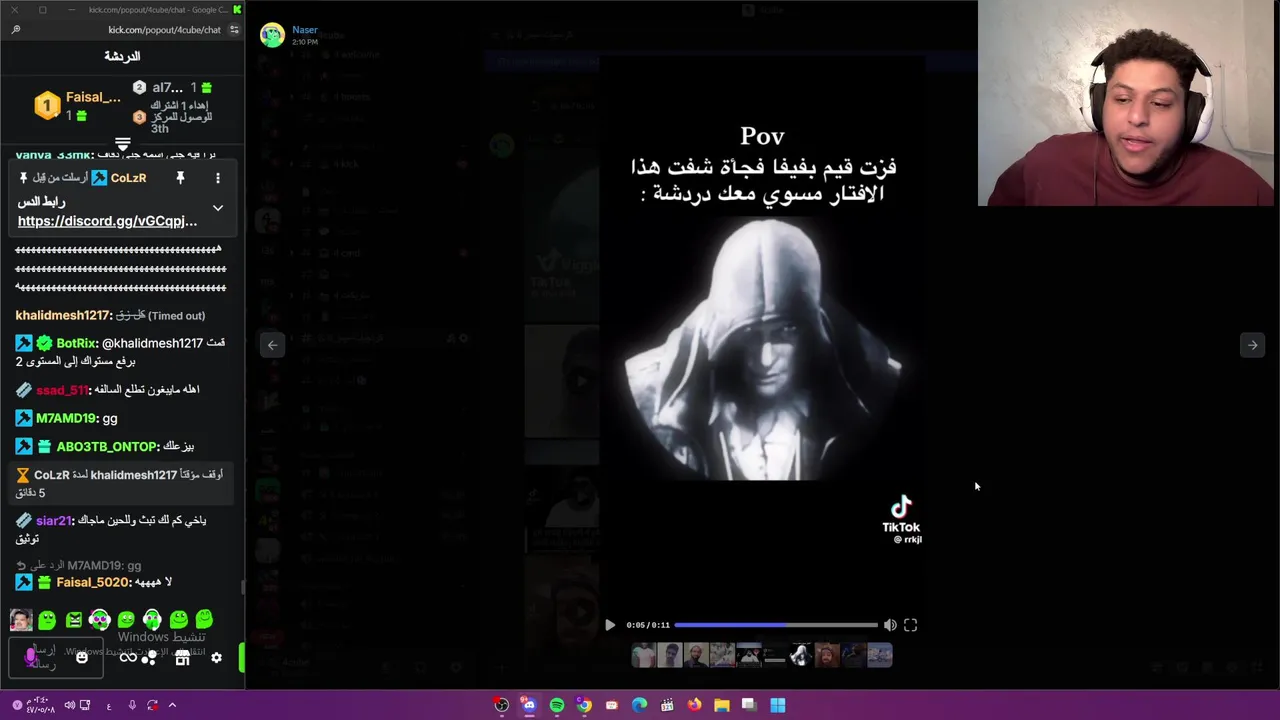Click the CoLzR name in pinned message
The image size is (1280, 720).
point(128,178)
